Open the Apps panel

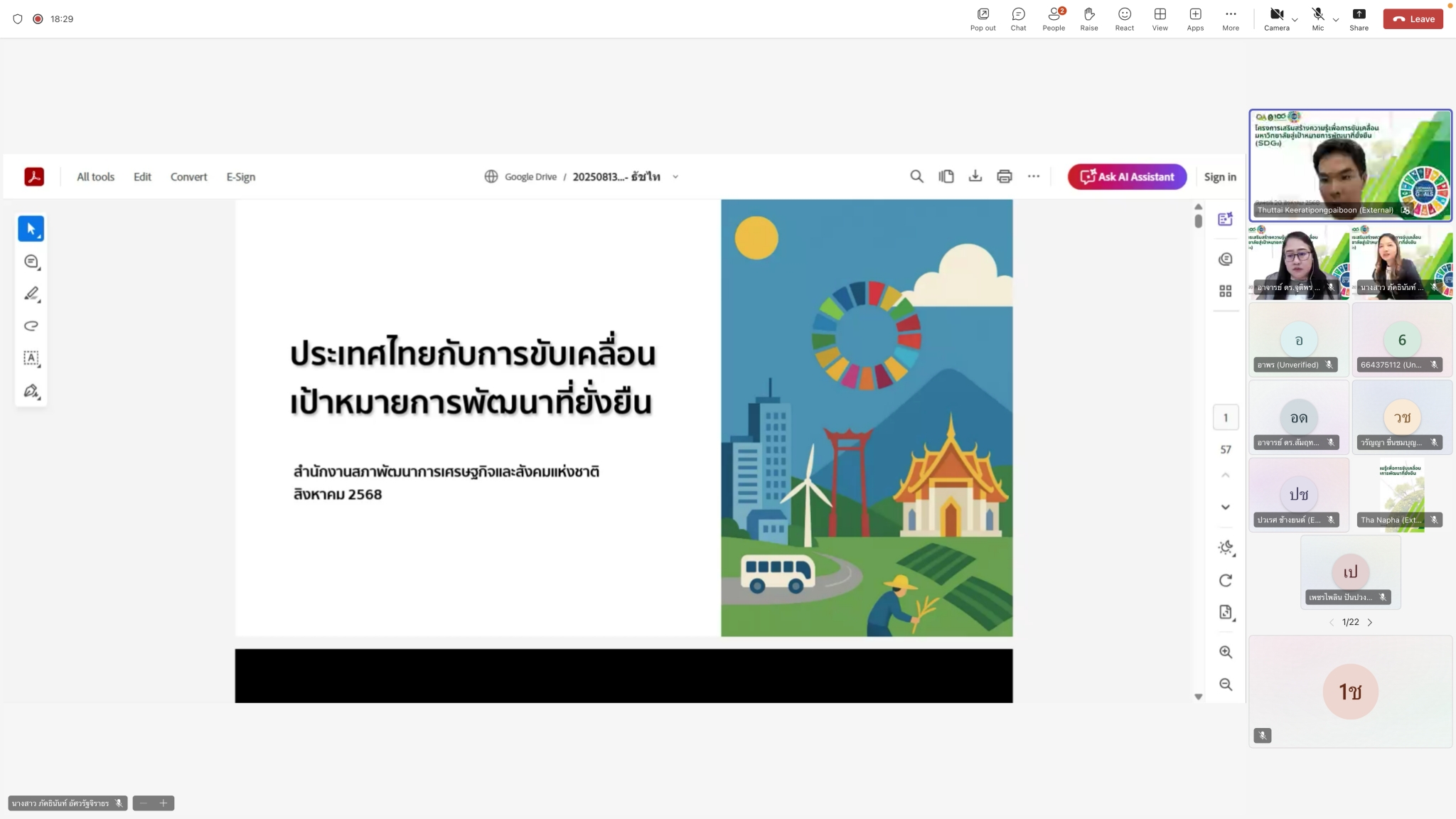pyautogui.click(x=1195, y=18)
